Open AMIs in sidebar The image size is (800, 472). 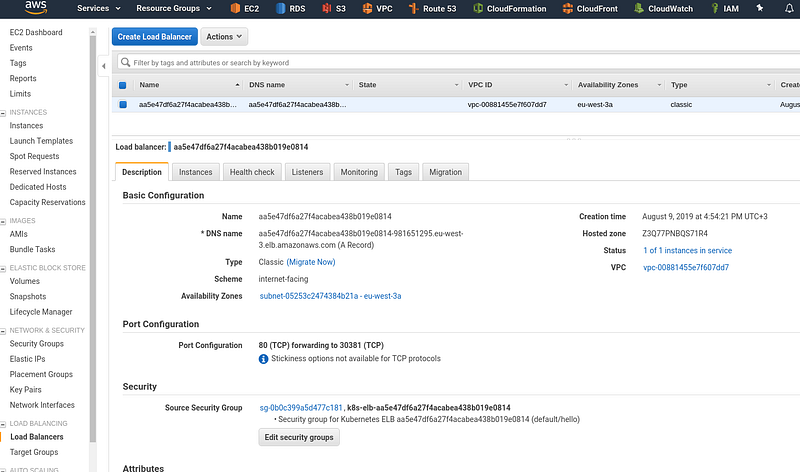pos(18,234)
